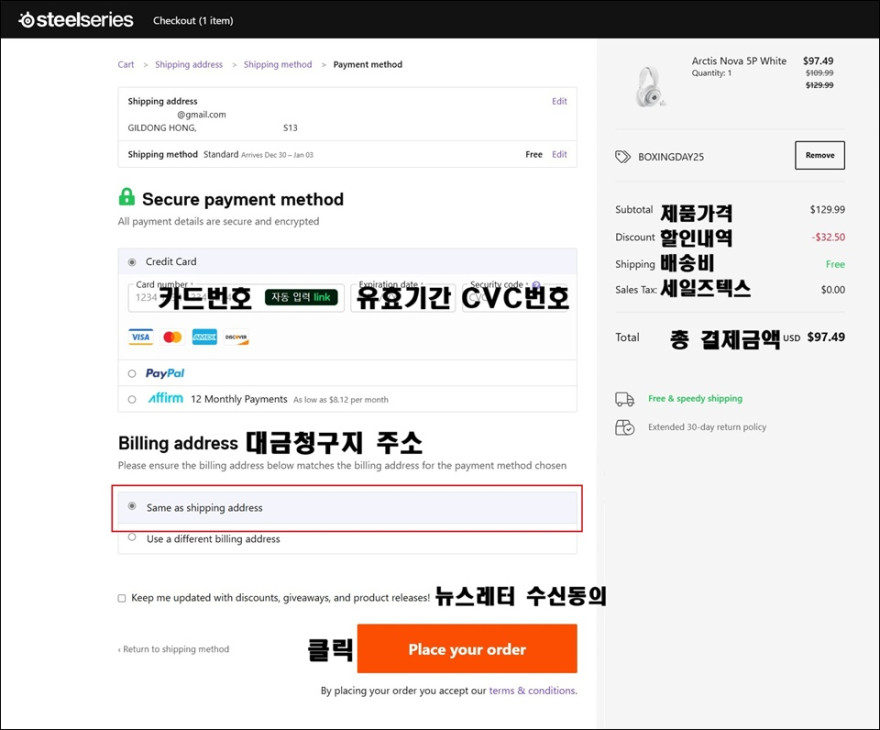The width and height of the screenshot is (880, 730).
Task: Edit the Standard shipping method
Action: pos(559,154)
